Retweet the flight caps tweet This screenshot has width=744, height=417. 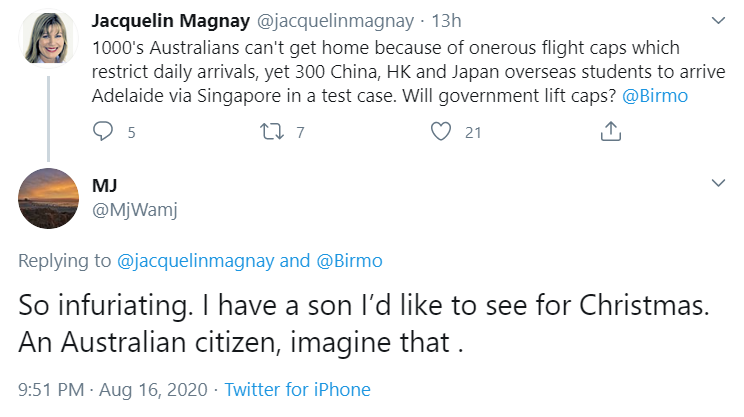click(x=269, y=131)
